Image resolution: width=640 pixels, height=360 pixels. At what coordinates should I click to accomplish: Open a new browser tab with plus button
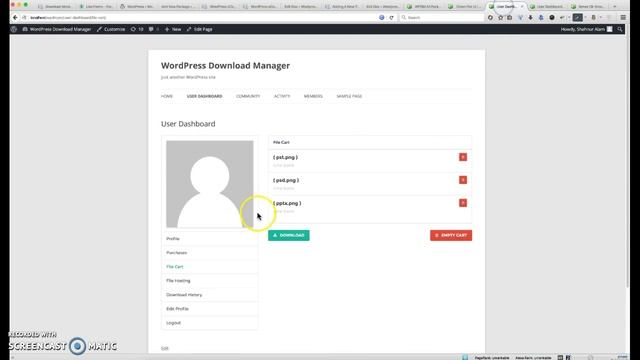click(x=615, y=7)
